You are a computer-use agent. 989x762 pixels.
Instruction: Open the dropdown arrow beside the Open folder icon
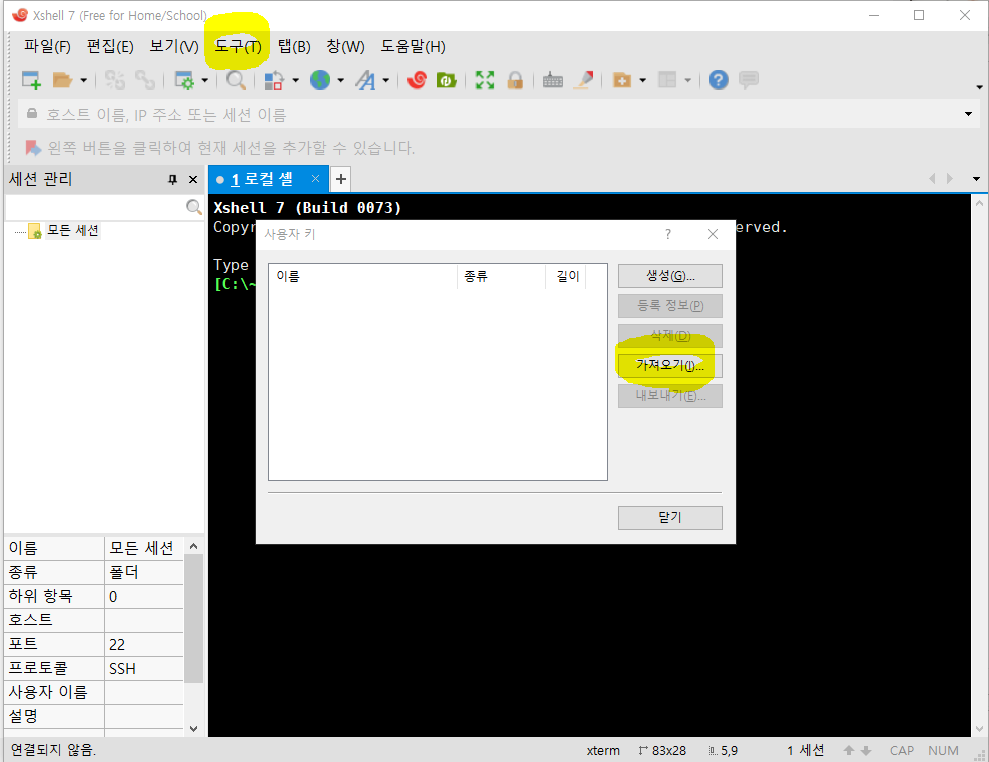(x=83, y=80)
